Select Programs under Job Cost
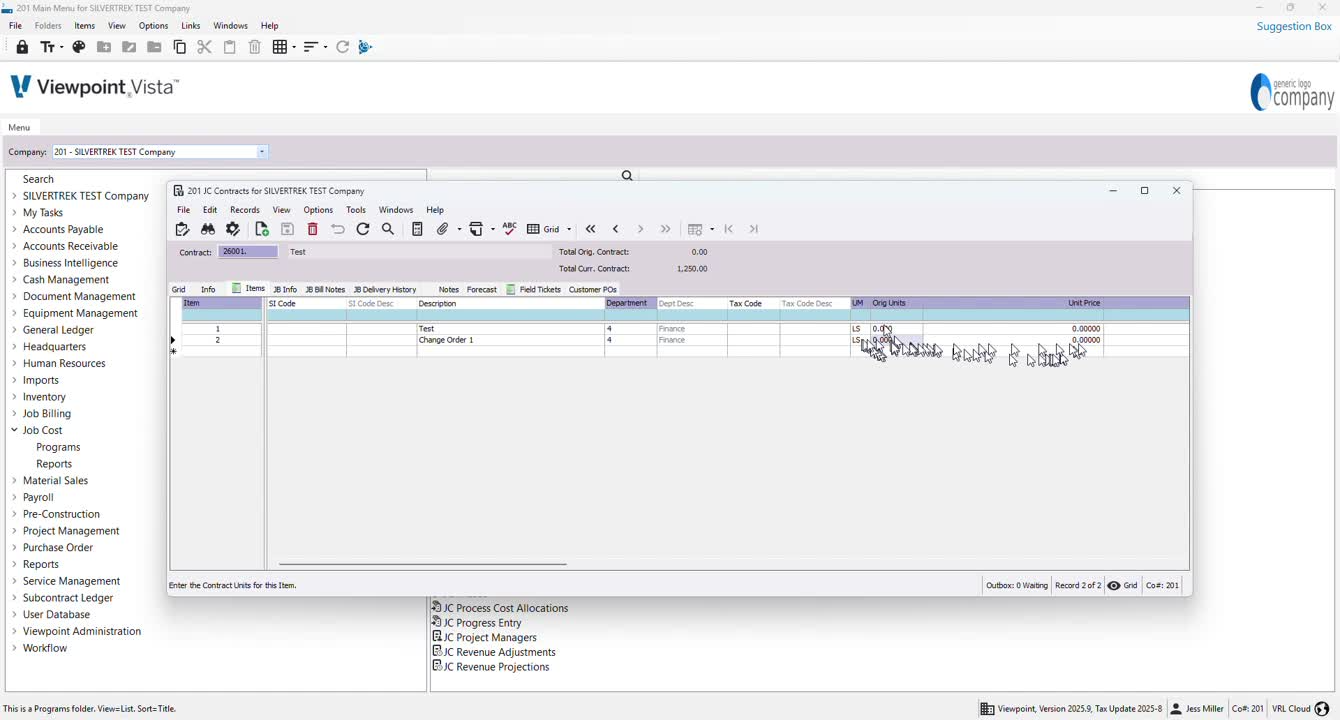 point(58,447)
